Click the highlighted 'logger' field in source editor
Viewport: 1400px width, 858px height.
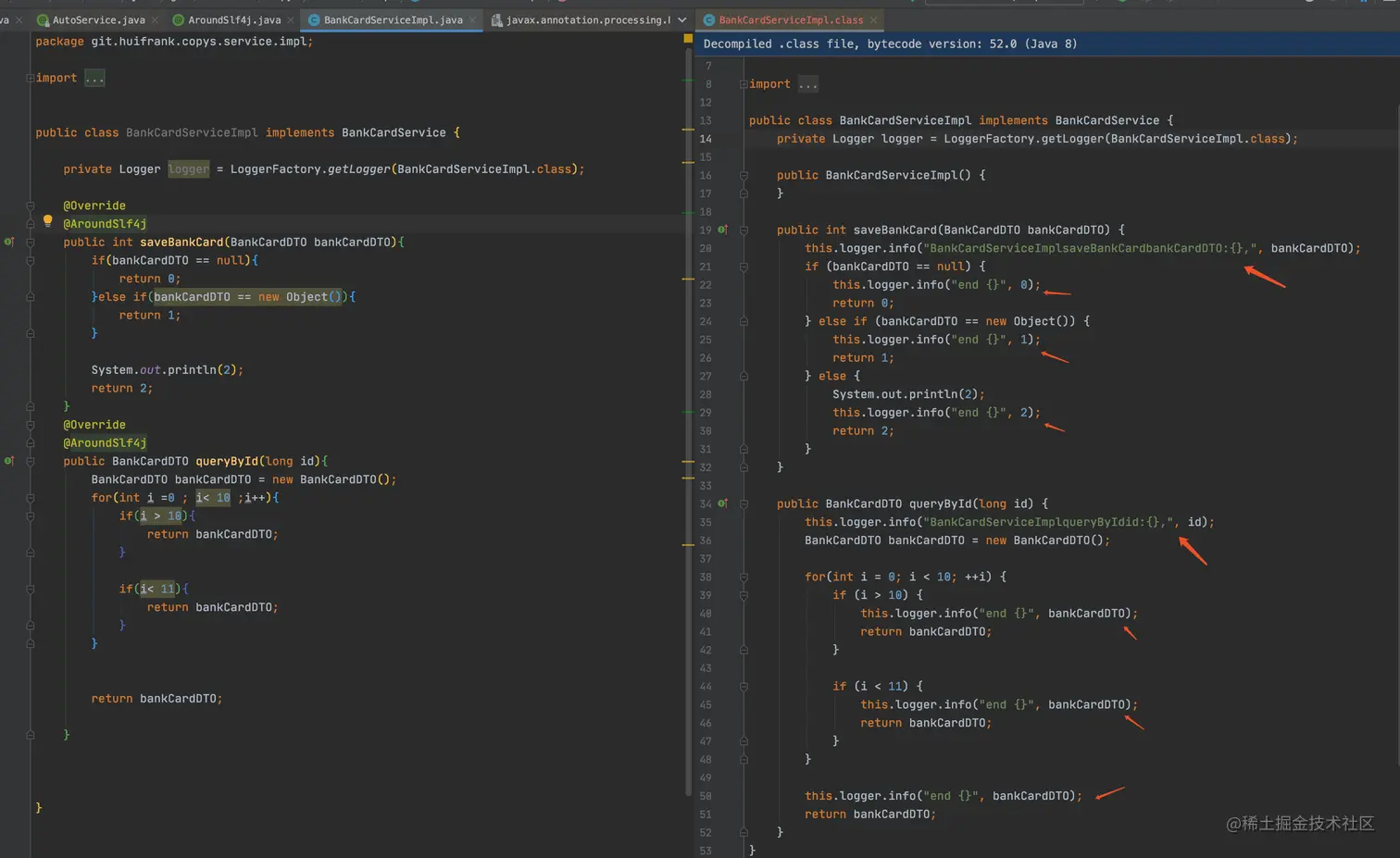(x=189, y=169)
